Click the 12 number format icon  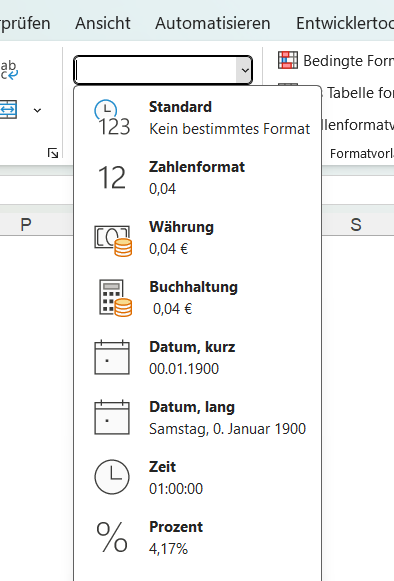click(112, 178)
